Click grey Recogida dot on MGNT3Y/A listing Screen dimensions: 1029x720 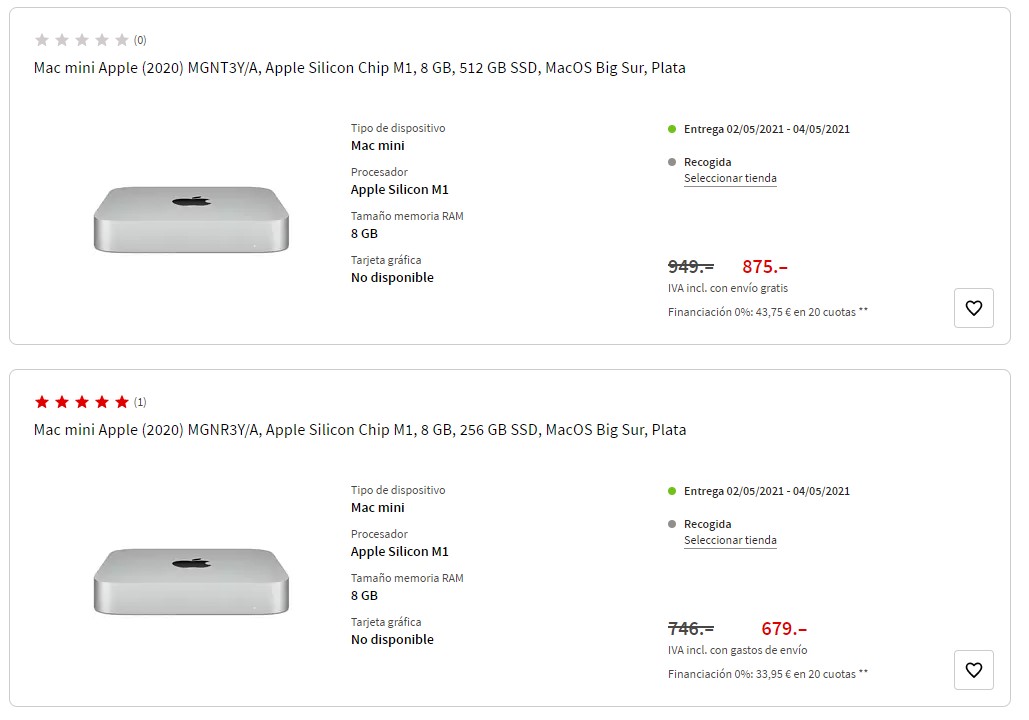pyautogui.click(x=672, y=162)
